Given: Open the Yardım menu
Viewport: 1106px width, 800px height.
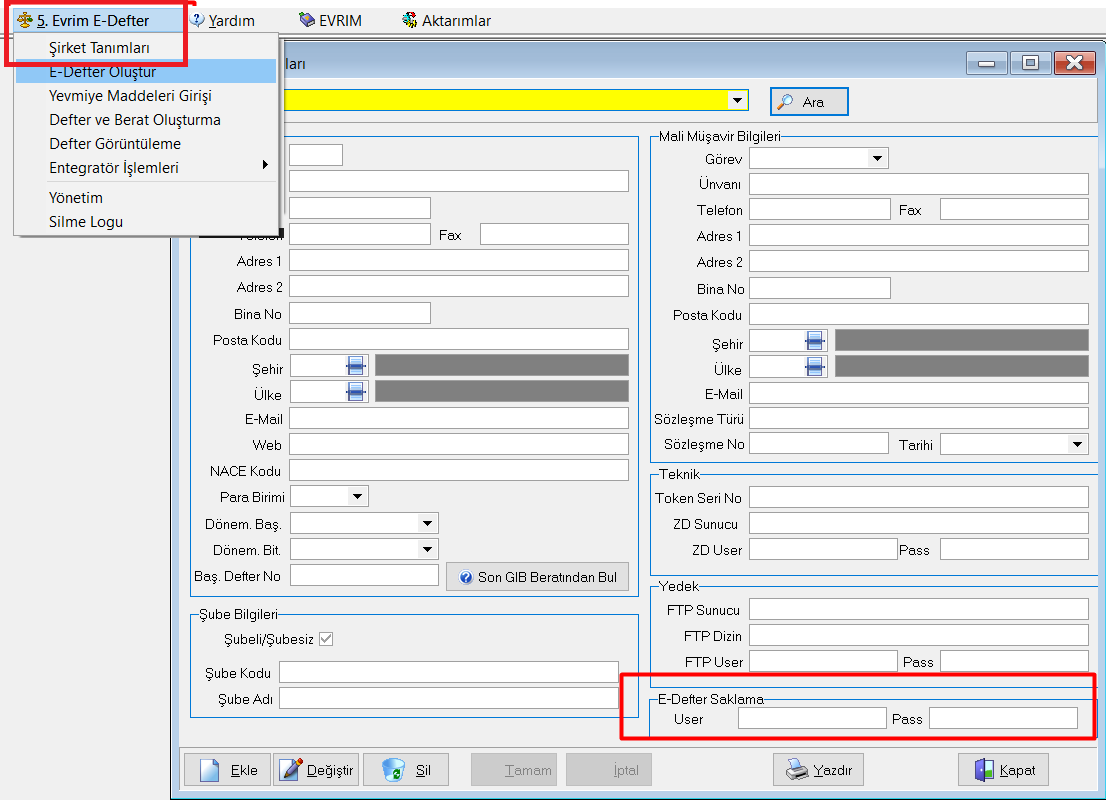Looking at the screenshot, I should pos(224,20).
